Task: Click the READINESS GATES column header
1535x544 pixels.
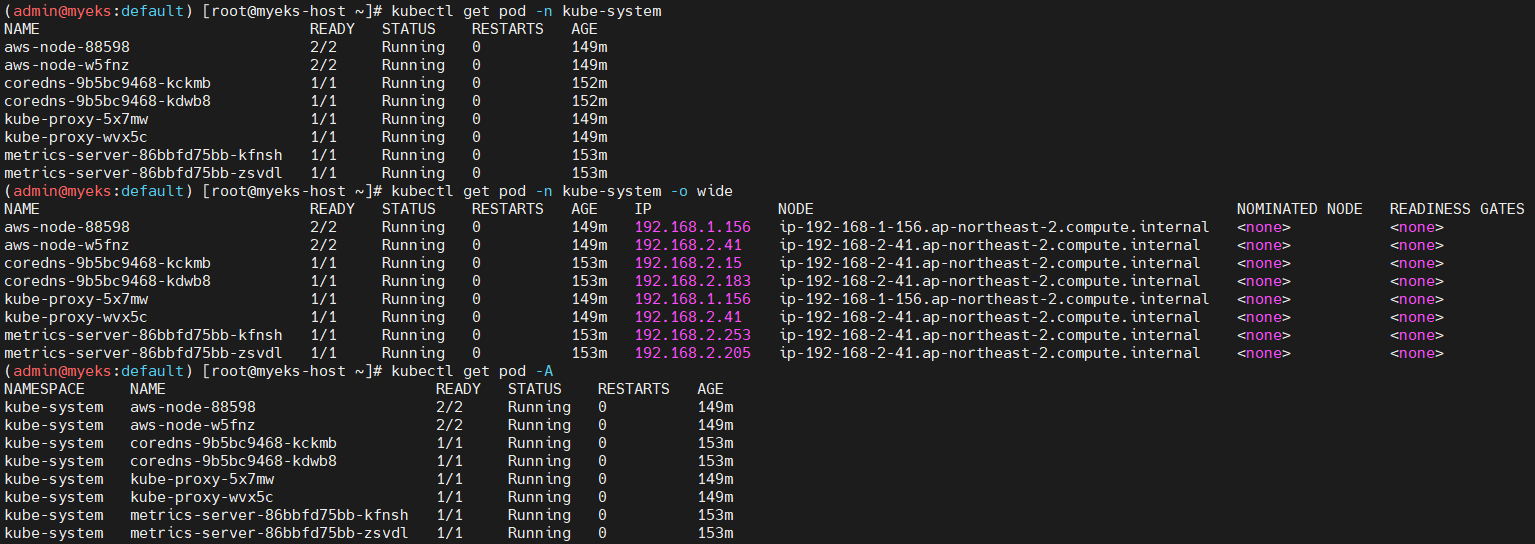Action: click(1457, 209)
